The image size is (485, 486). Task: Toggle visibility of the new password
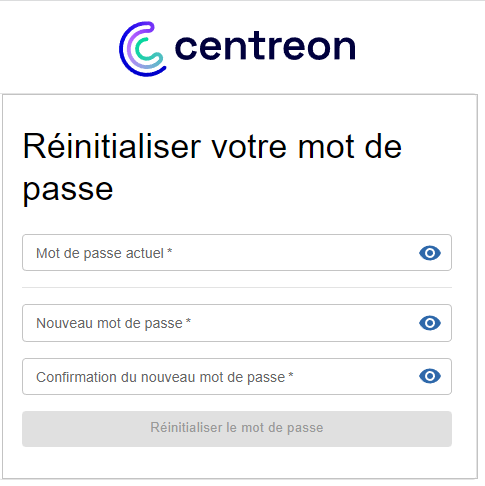430,323
